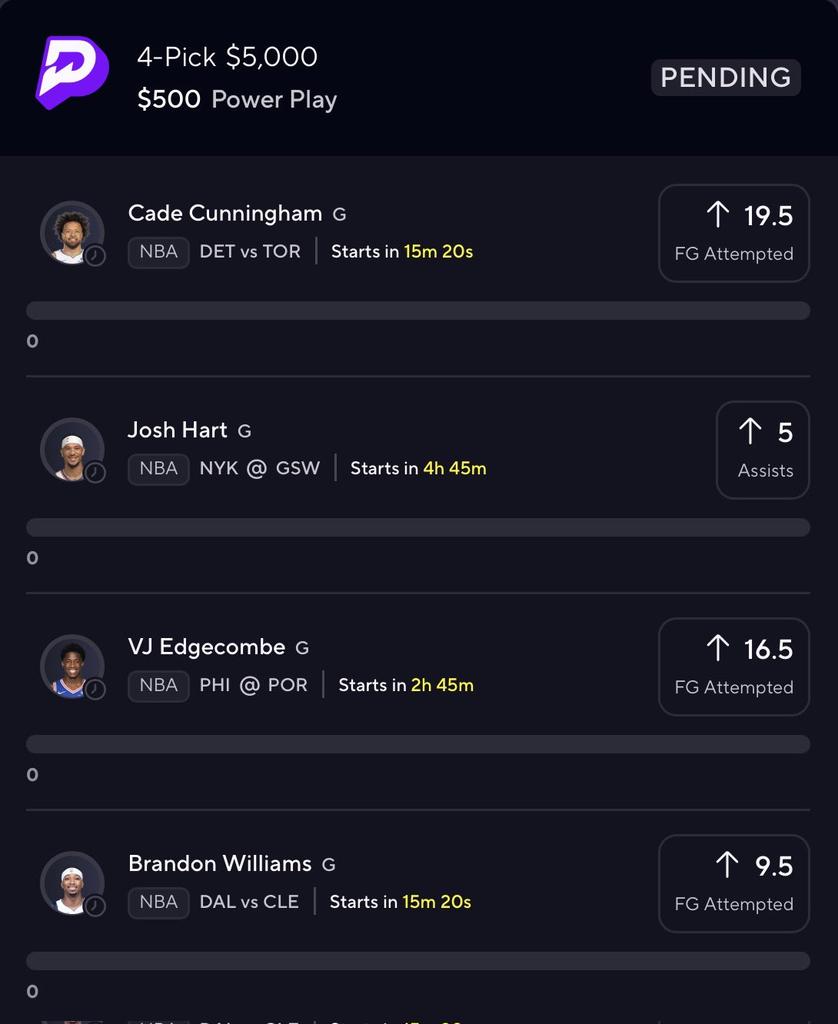Tap the up arrow on Cade Cunningham's 19.5 pick
Screen dimensions: 838x1024
tap(718, 215)
